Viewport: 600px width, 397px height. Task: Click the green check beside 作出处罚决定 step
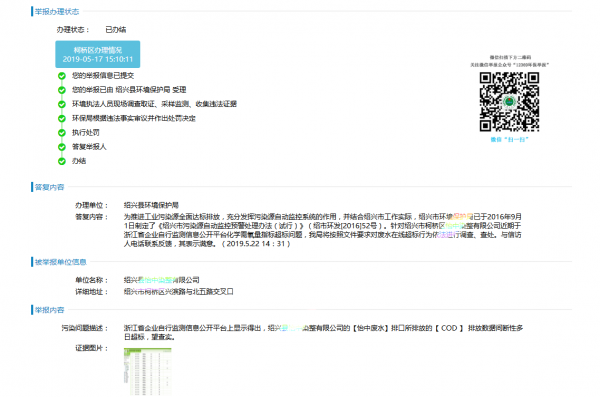(62, 119)
